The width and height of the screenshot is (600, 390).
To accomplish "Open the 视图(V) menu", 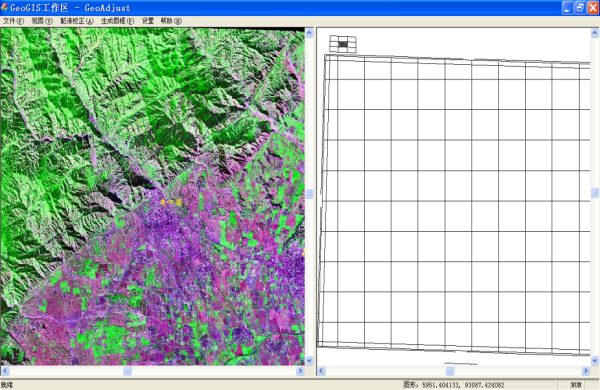I will [42, 21].
